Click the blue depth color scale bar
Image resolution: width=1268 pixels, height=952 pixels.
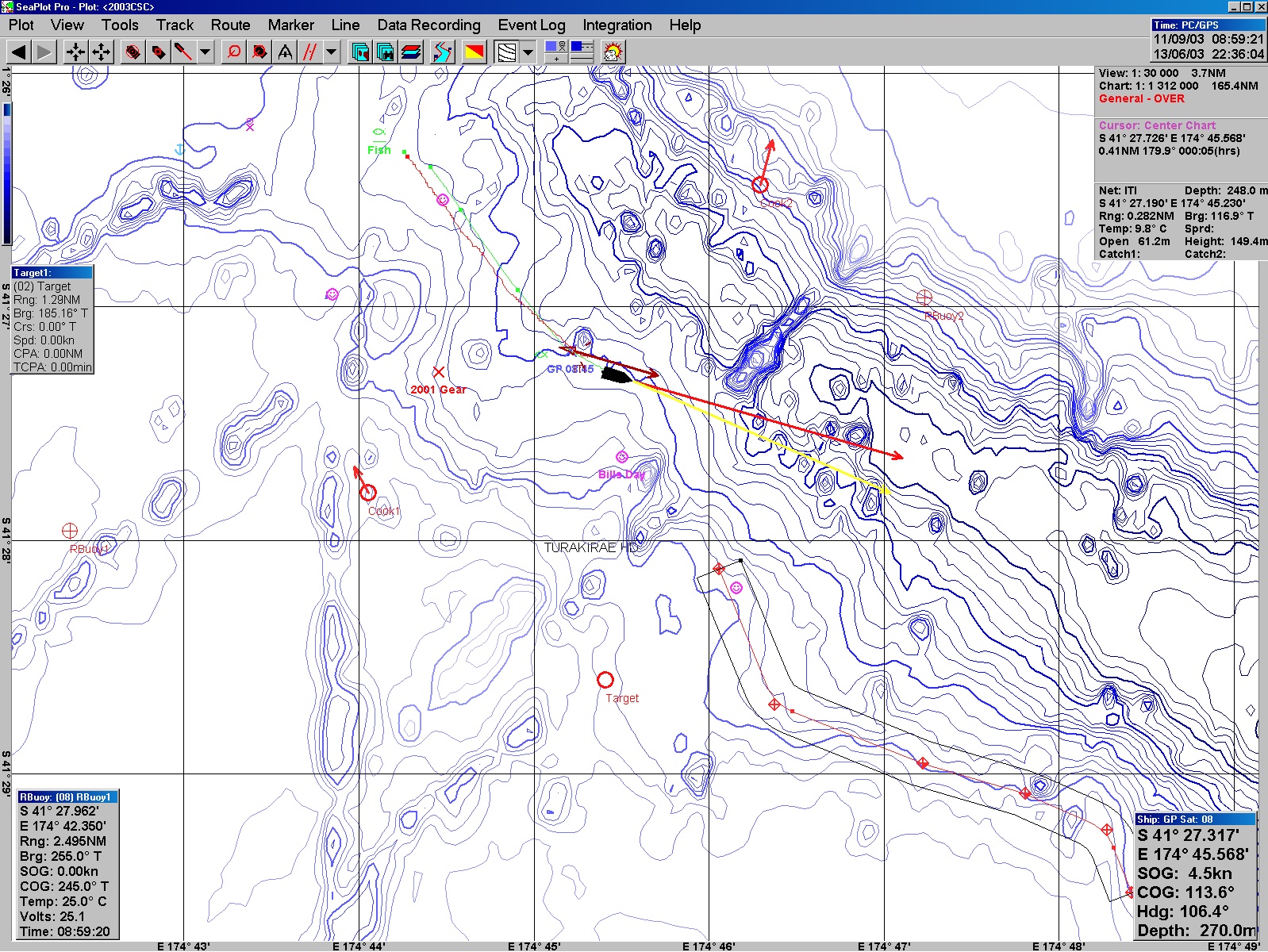click(x=7, y=173)
